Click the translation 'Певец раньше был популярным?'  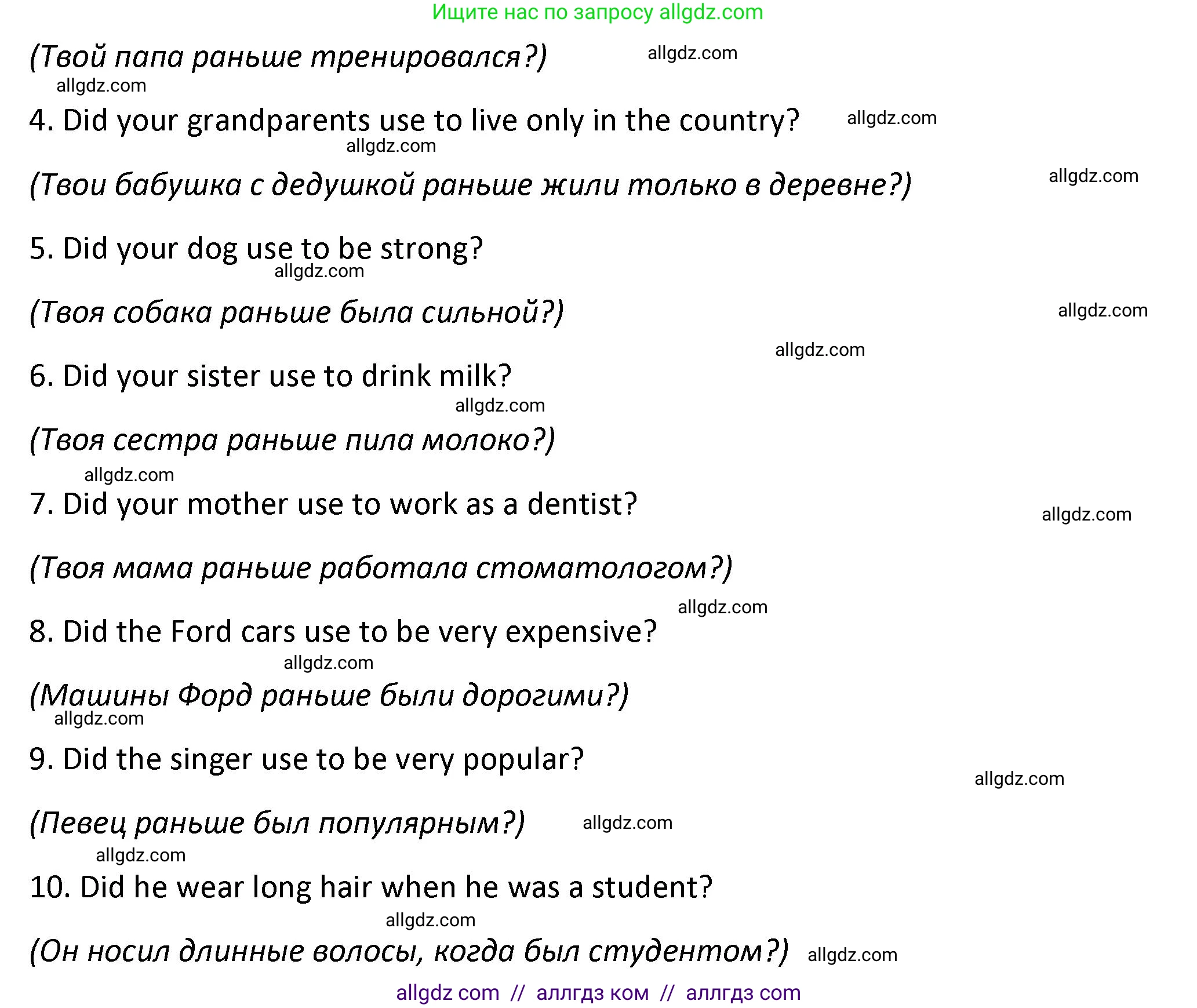click(277, 823)
